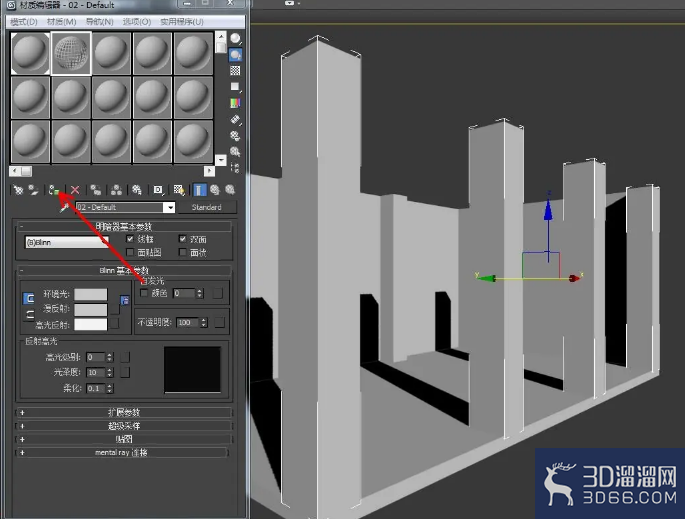Open the Sample Type sphere flyout
This screenshot has width=685, height=519.
[x=235, y=39]
